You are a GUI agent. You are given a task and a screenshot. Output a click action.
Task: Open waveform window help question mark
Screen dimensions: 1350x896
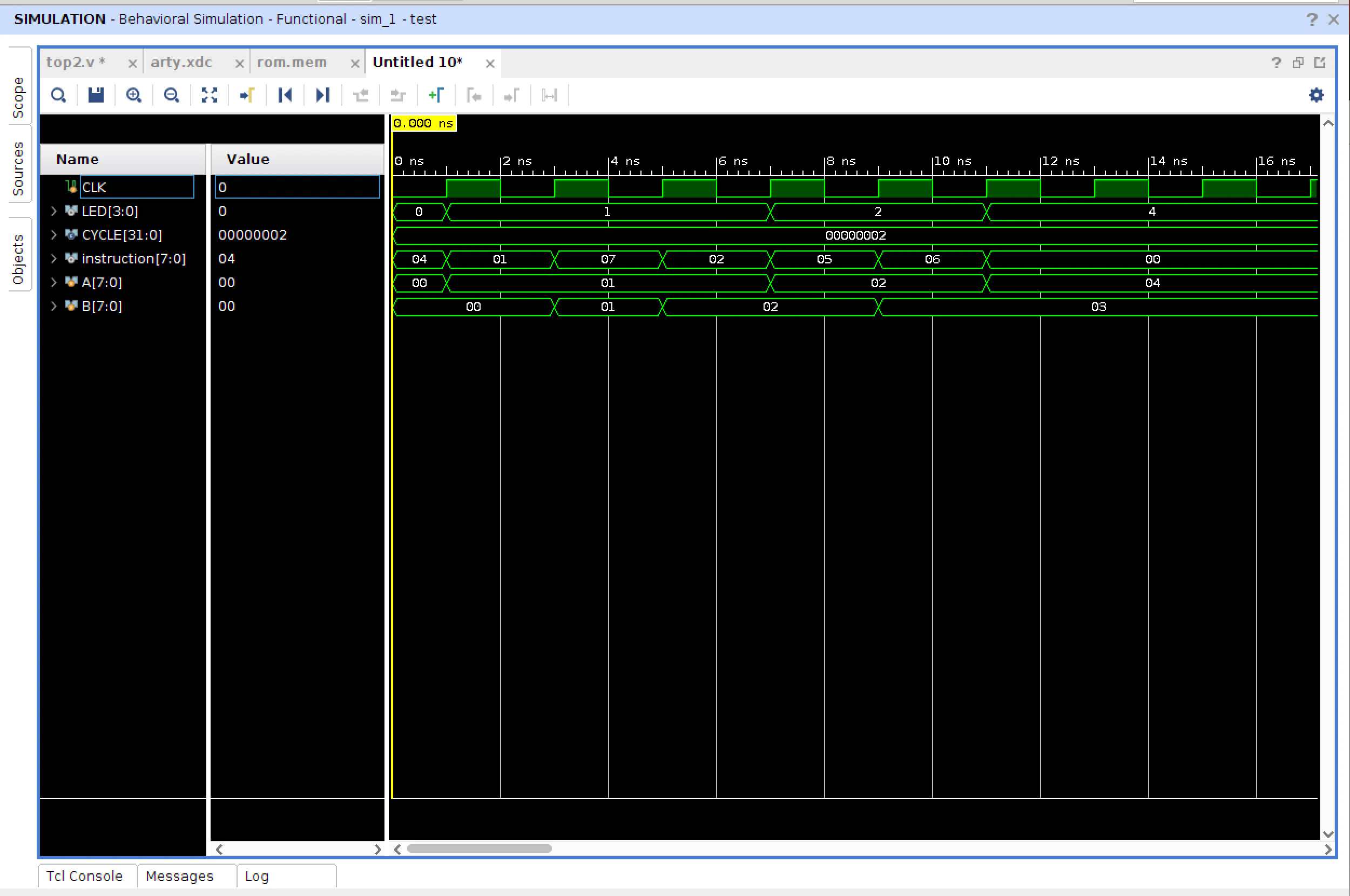click(1276, 63)
